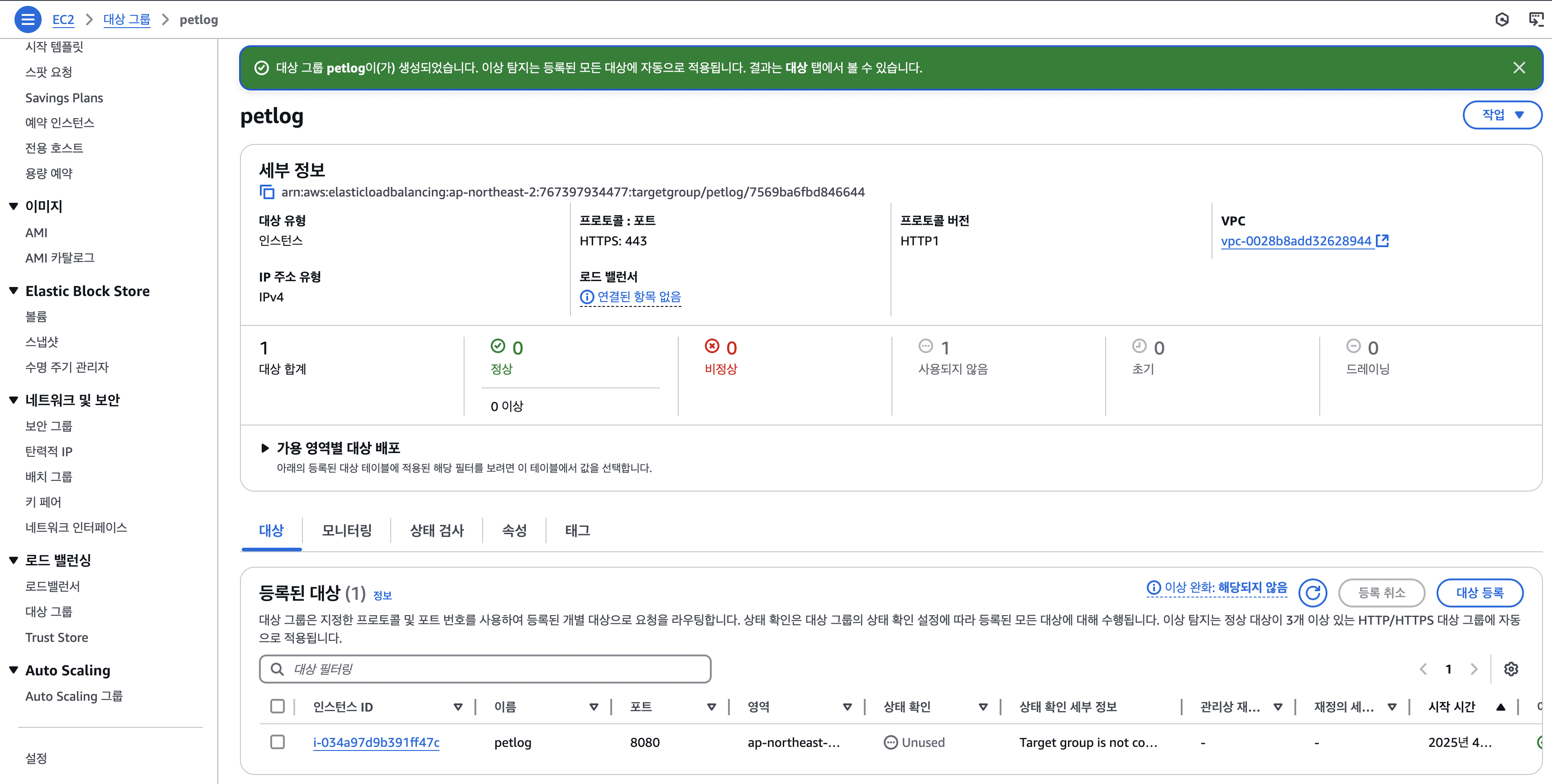
Task: Copy the target group ARN icon
Action: tap(266, 192)
